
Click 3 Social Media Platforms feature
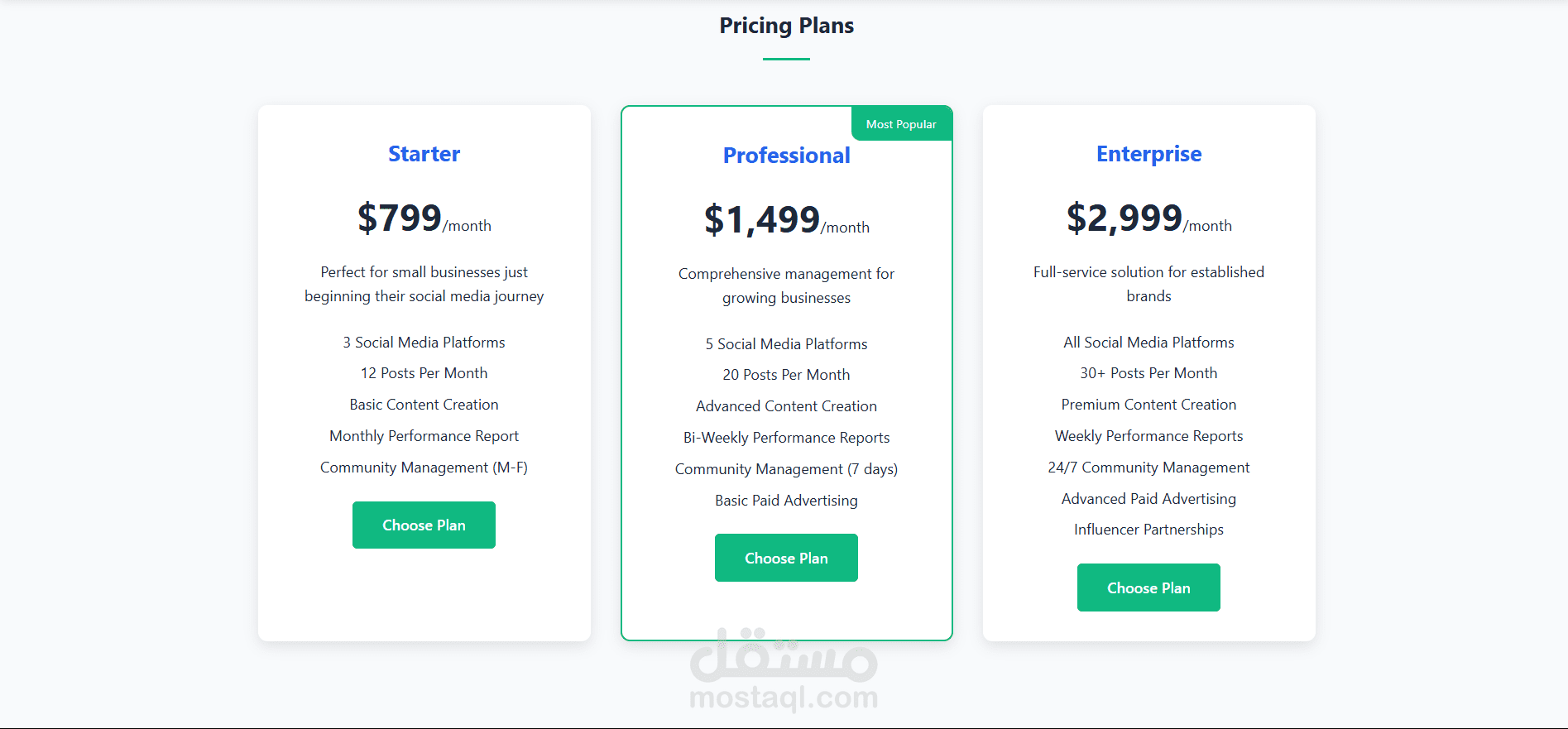(424, 343)
